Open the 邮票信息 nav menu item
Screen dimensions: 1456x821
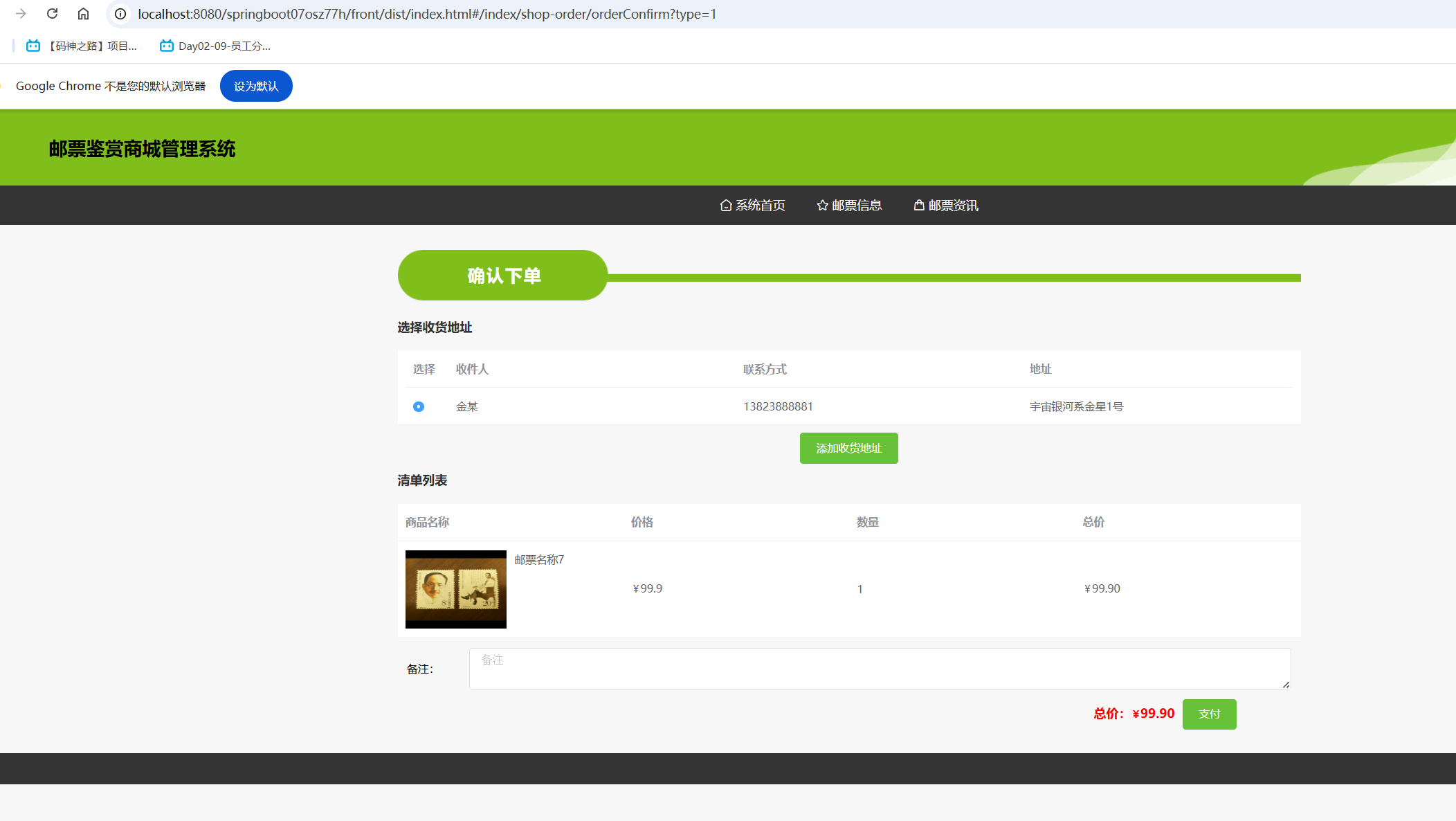tap(857, 206)
